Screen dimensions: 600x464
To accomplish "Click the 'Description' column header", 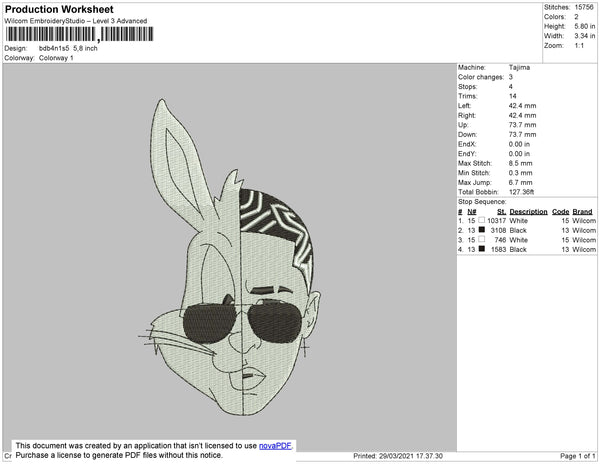I will point(528,212).
